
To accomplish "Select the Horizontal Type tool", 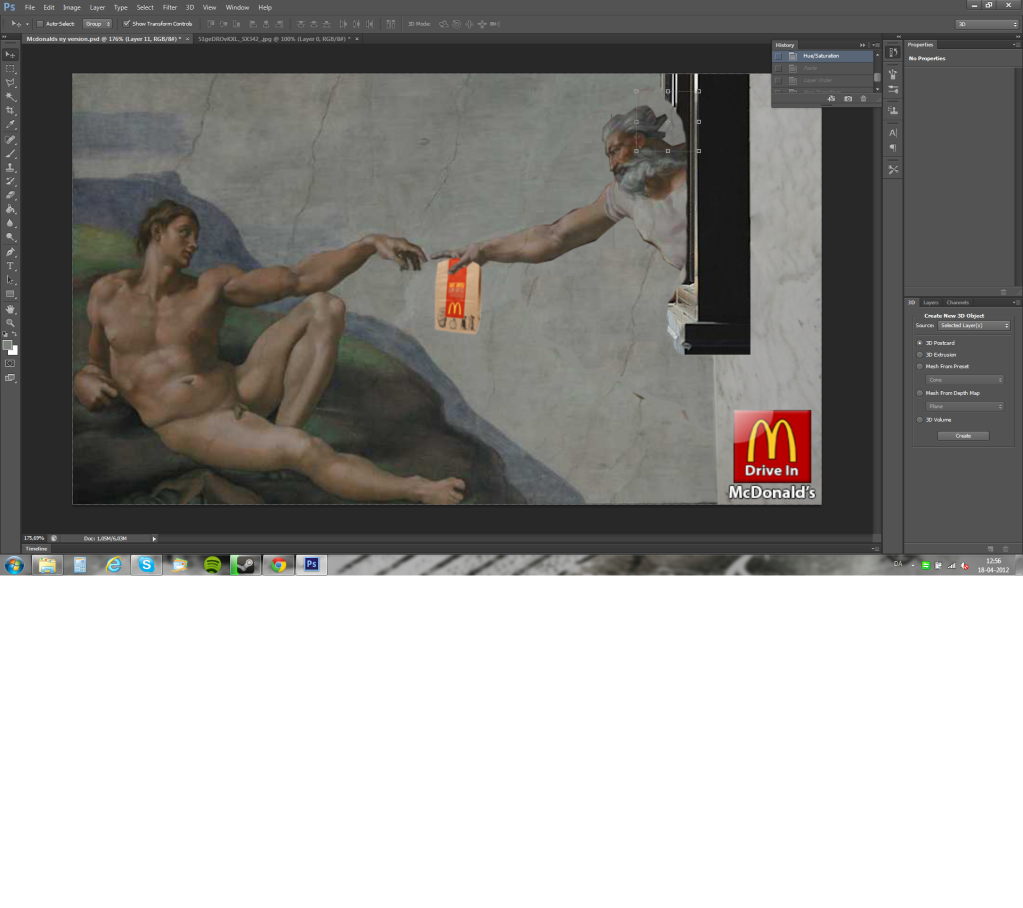I will (x=10, y=266).
